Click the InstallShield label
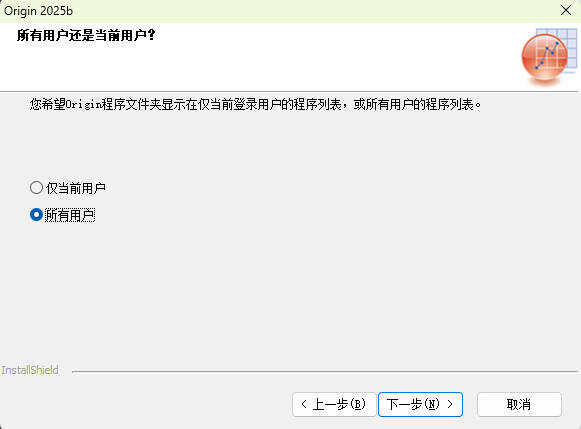 pos(30,370)
